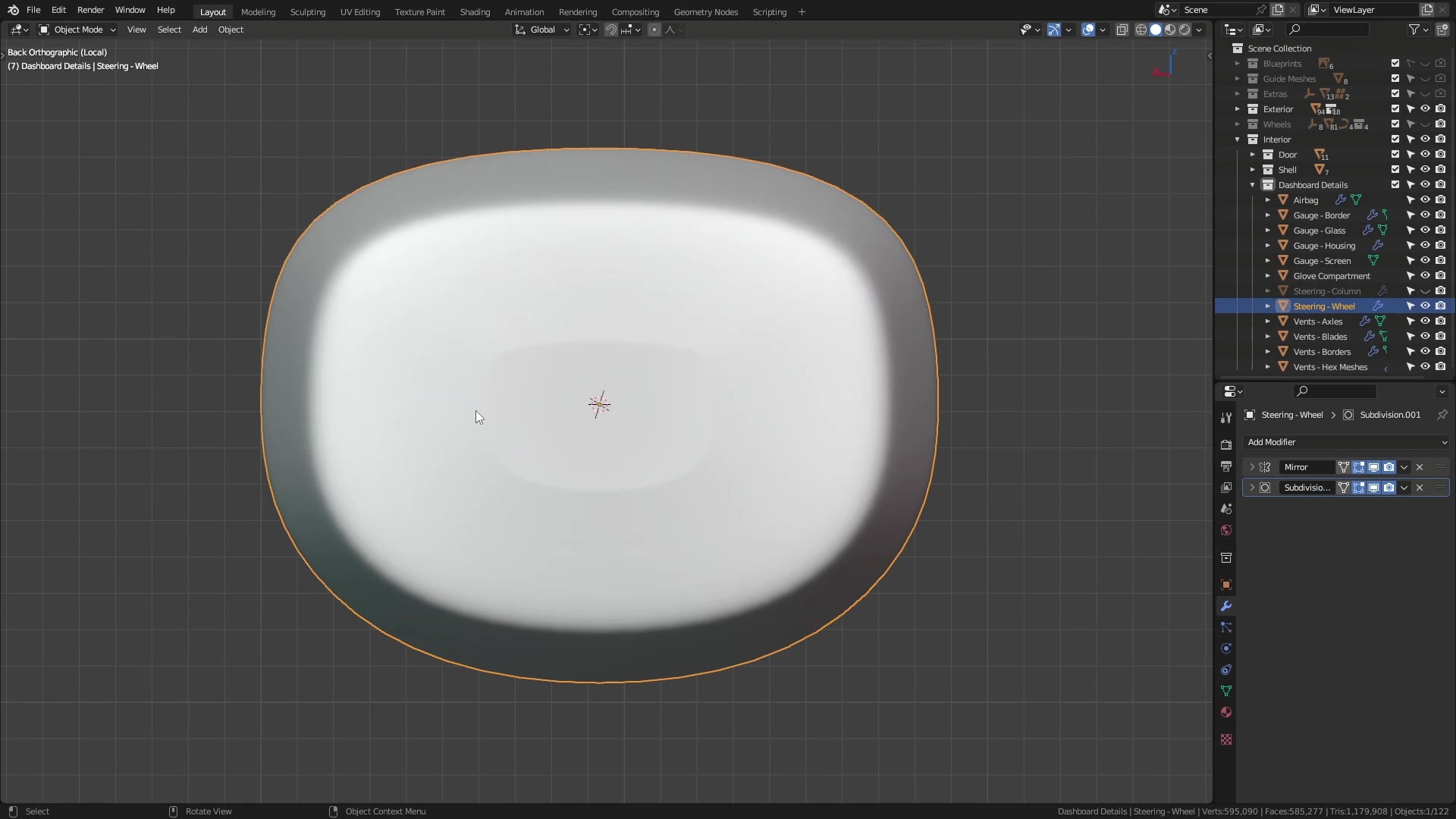Open the Add Modifier dropdown

(x=1346, y=442)
